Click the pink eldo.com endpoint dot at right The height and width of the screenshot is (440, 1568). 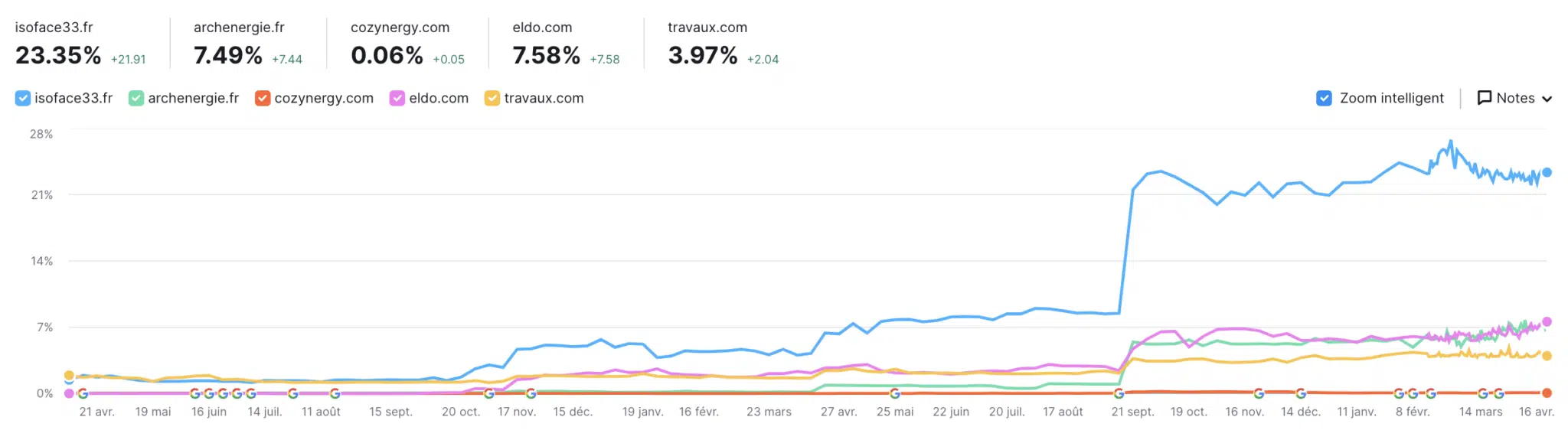point(1547,321)
